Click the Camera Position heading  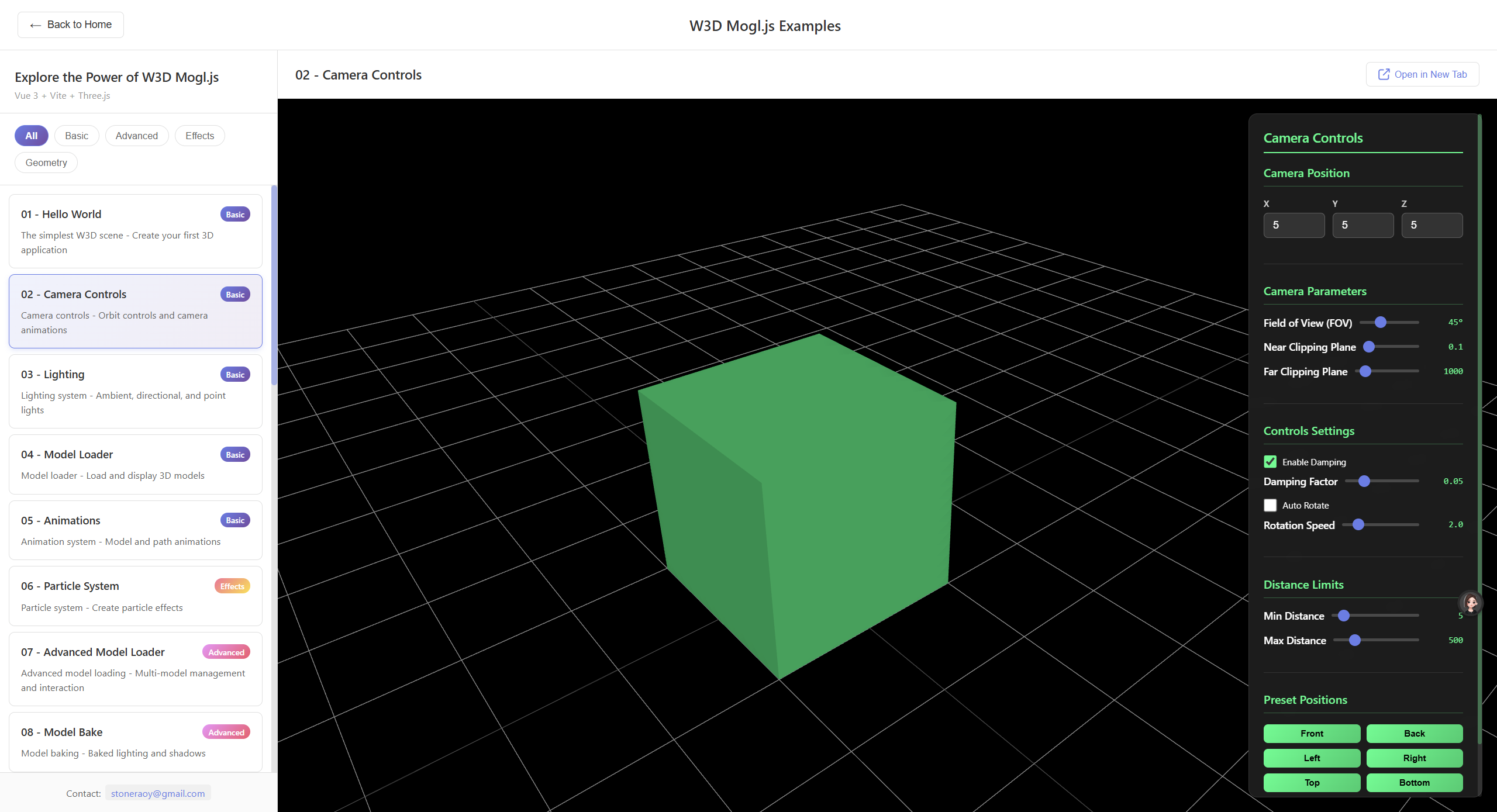(x=1306, y=173)
